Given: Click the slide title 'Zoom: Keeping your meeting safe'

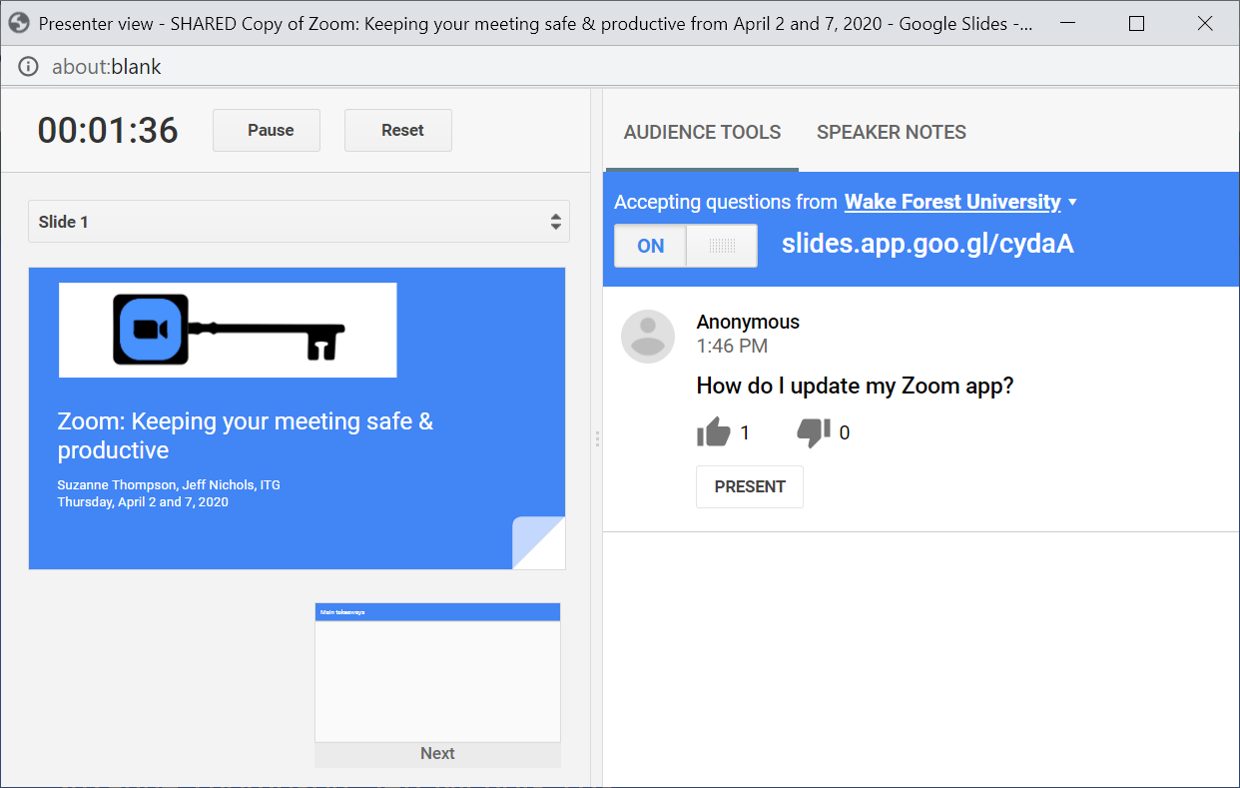Looking at the screenshot, I should coord(245,436).
